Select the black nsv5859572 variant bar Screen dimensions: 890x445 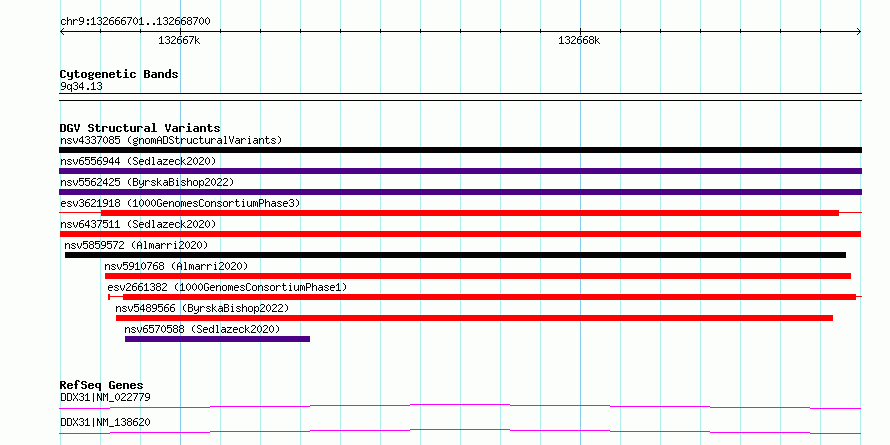pyautogui.click(x=455, y=255)
